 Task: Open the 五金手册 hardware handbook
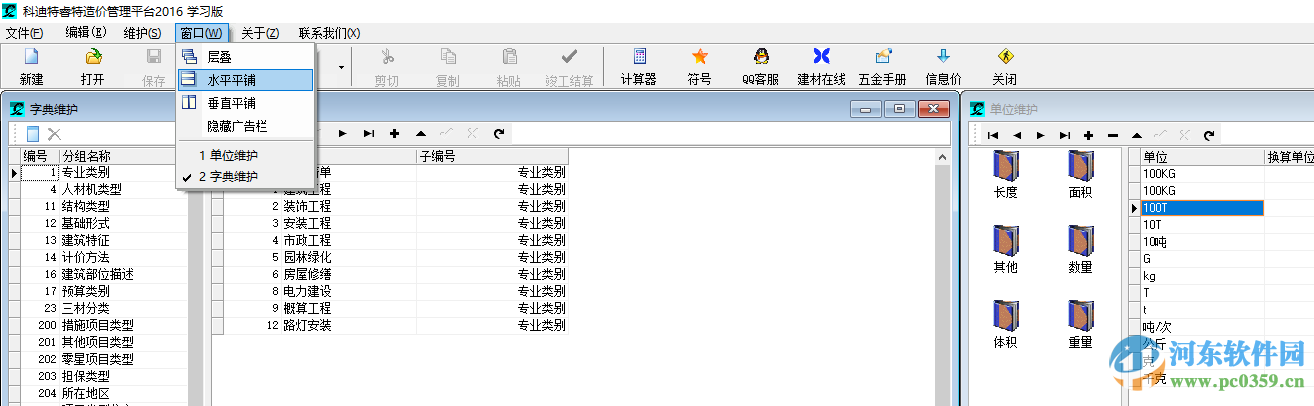[882, 67]
